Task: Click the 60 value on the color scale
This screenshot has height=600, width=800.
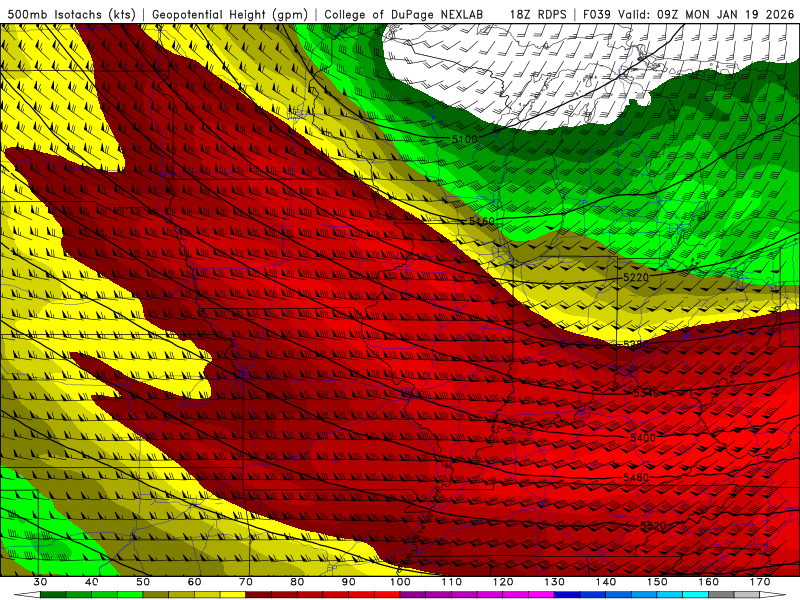Action: (x=194, y=582)
